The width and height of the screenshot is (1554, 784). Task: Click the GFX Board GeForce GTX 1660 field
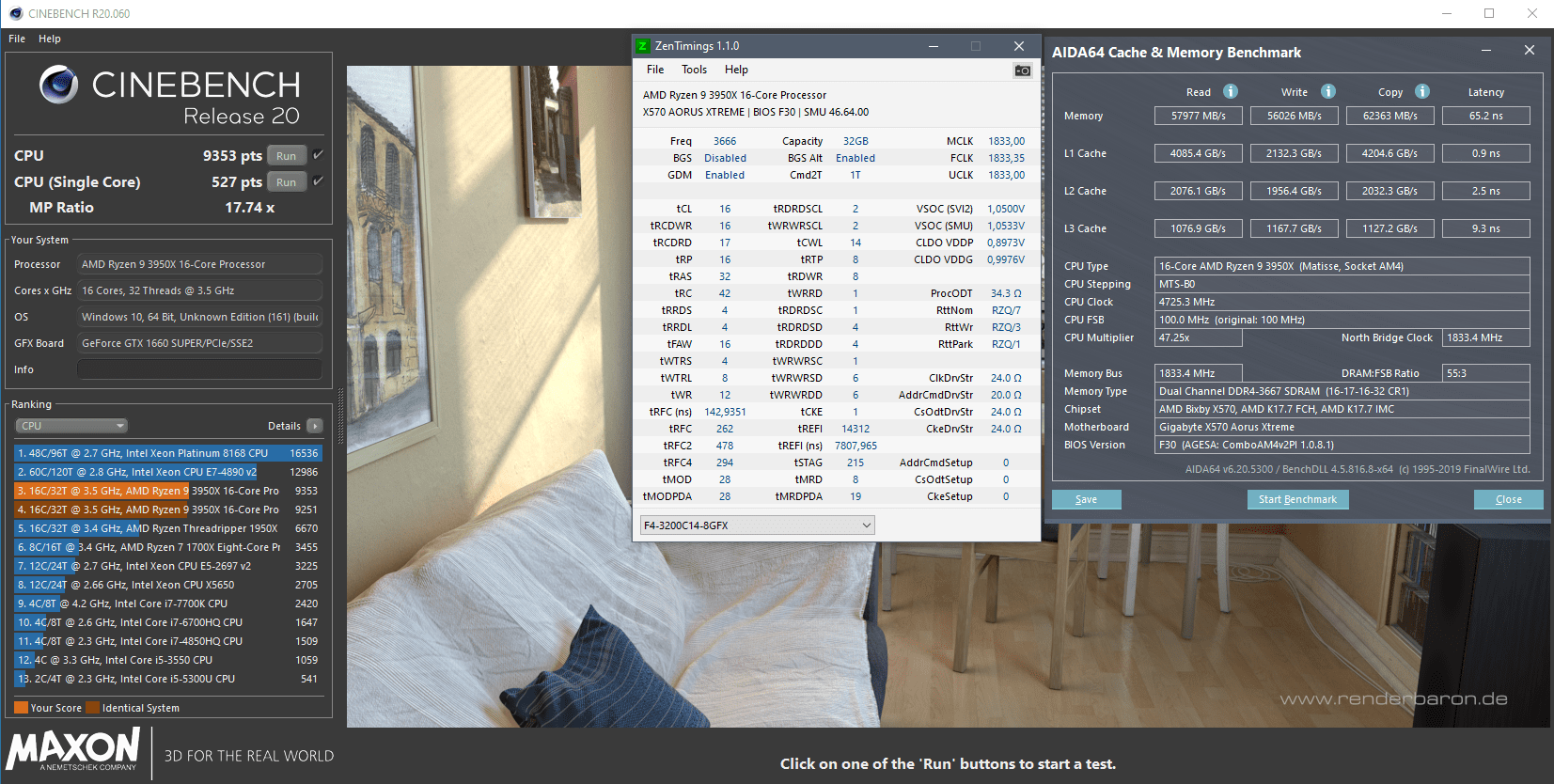pos(199,343)
